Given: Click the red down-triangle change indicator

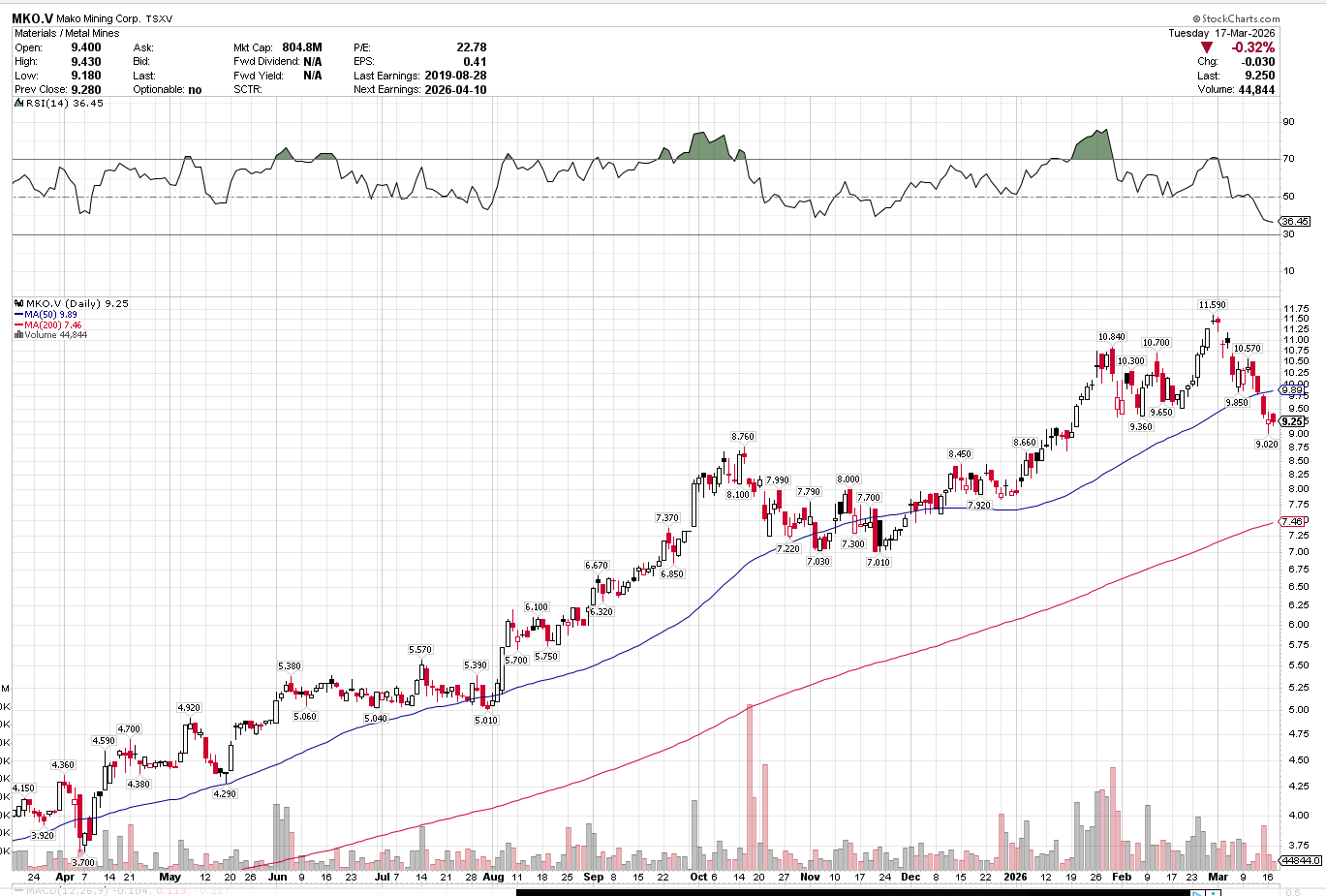Looking at the screenshot, I should [x=1206, y=47].
